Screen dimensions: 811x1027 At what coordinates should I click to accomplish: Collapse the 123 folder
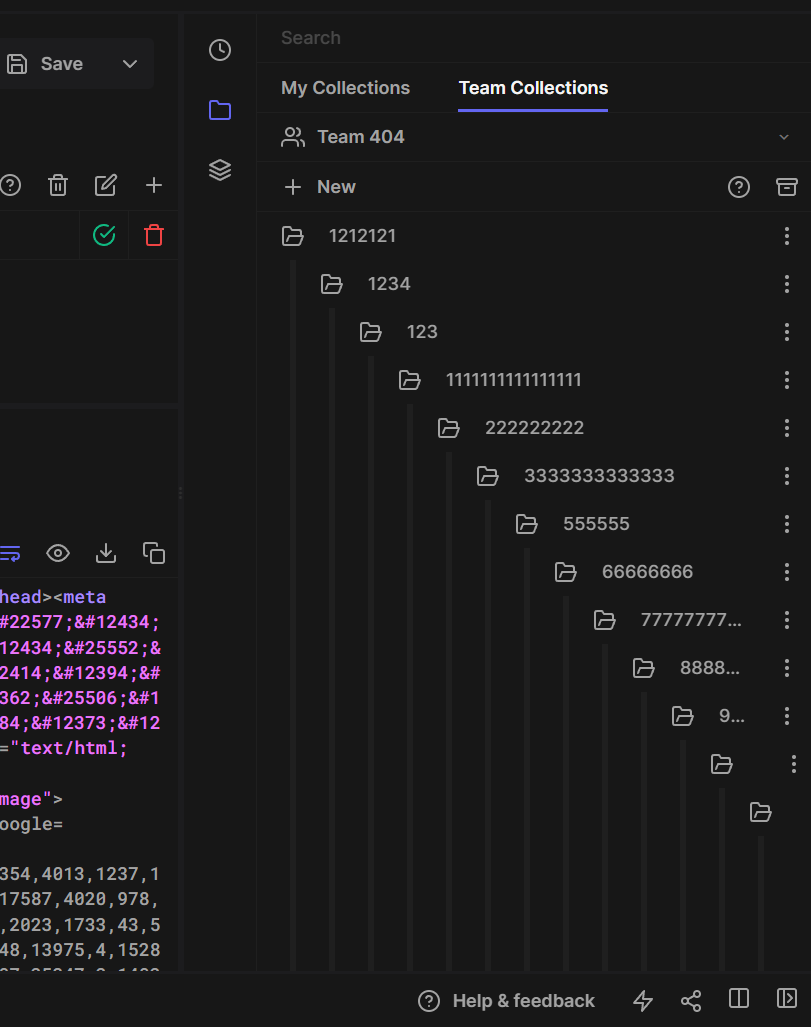(x=371, y=332)
